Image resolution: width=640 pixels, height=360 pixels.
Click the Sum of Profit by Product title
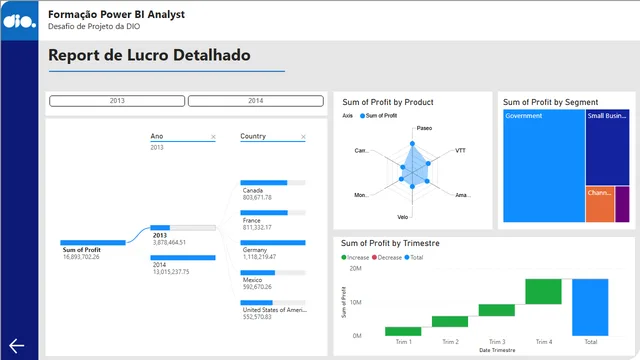tap(388, 102)
